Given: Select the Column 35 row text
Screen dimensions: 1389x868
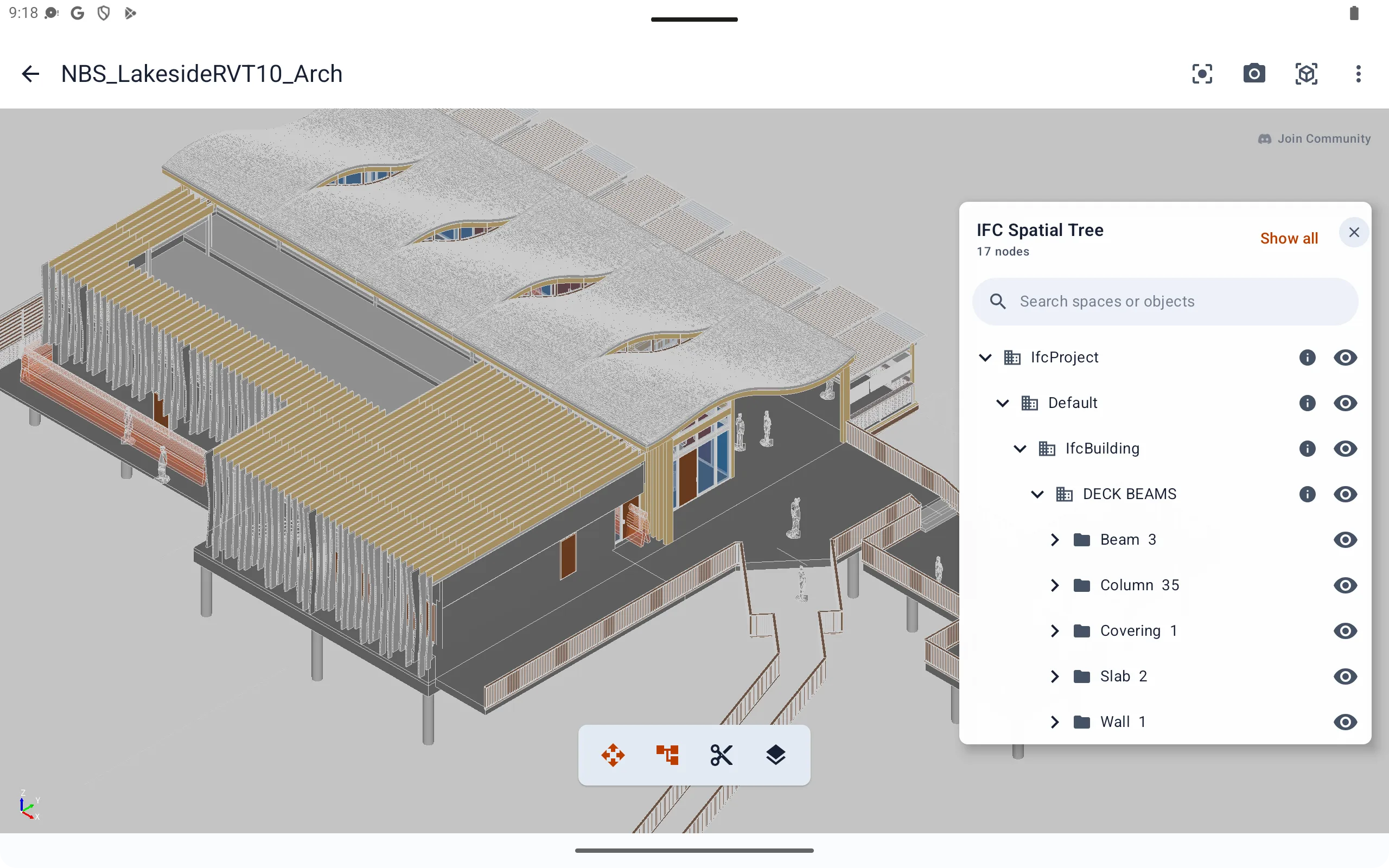Looking at the screenshot, I should pos(1139,585).
